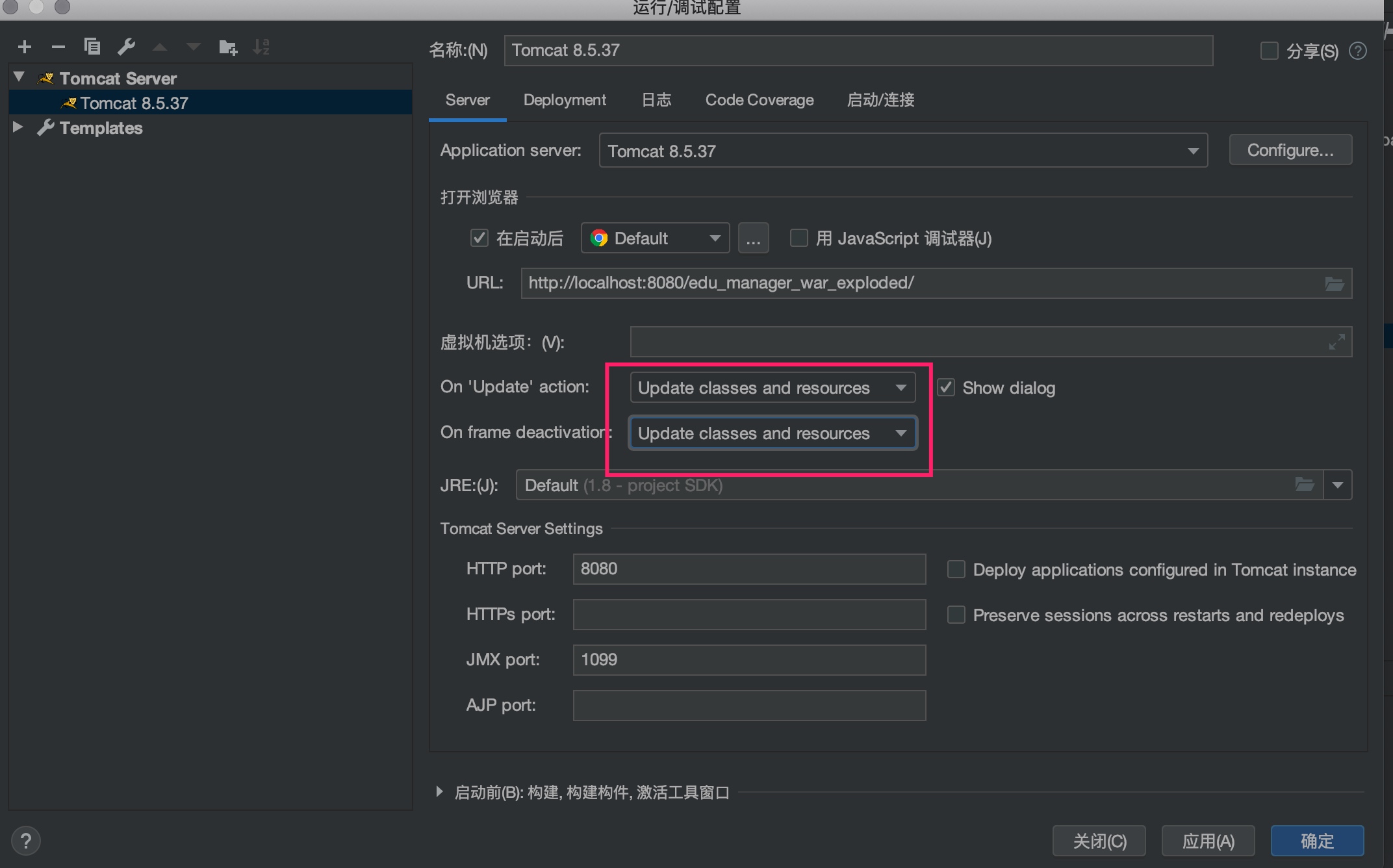Focus the JMX port field
1393x868 pixels.
(x=749, y=660)
